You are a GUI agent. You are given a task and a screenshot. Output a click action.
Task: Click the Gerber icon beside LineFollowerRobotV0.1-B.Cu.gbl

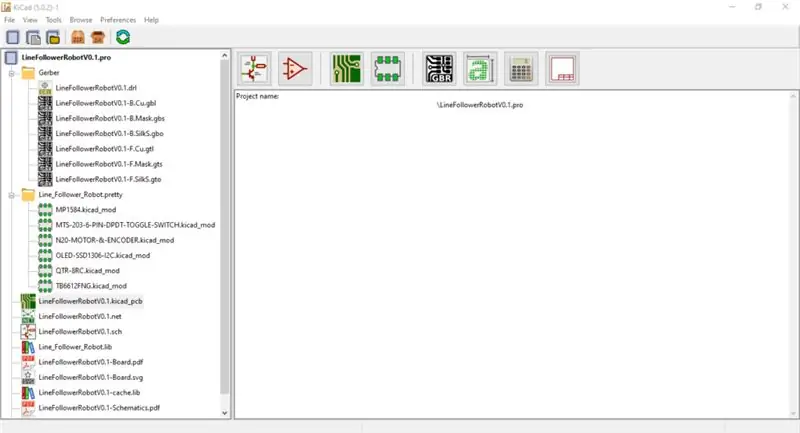[45, 103]
